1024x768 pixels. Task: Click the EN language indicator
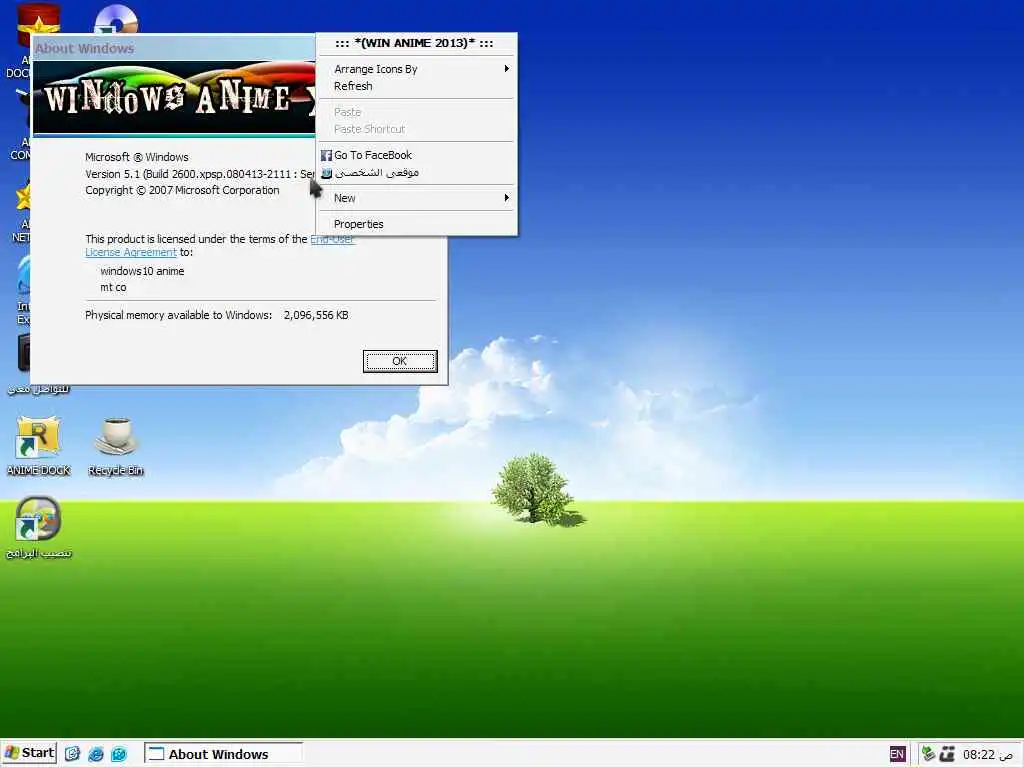(897, 754)
